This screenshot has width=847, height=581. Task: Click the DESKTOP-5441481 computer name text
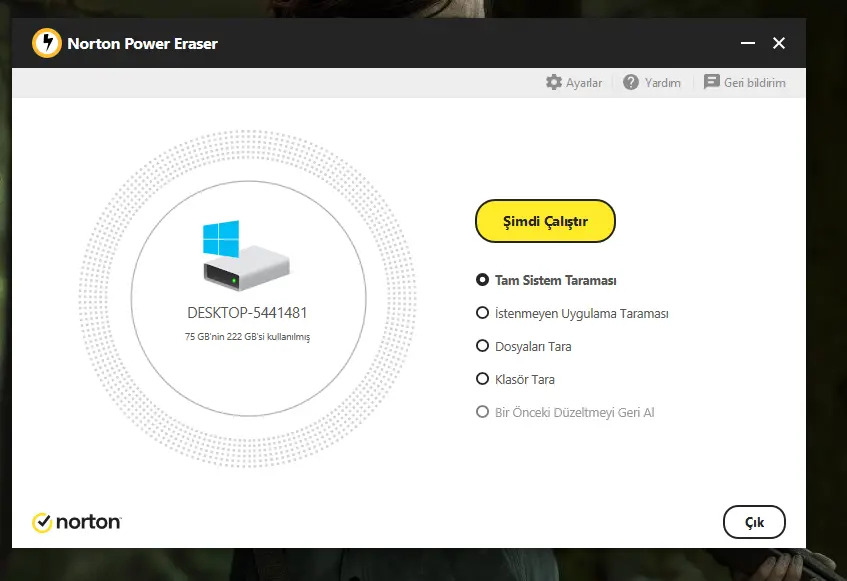247,313
